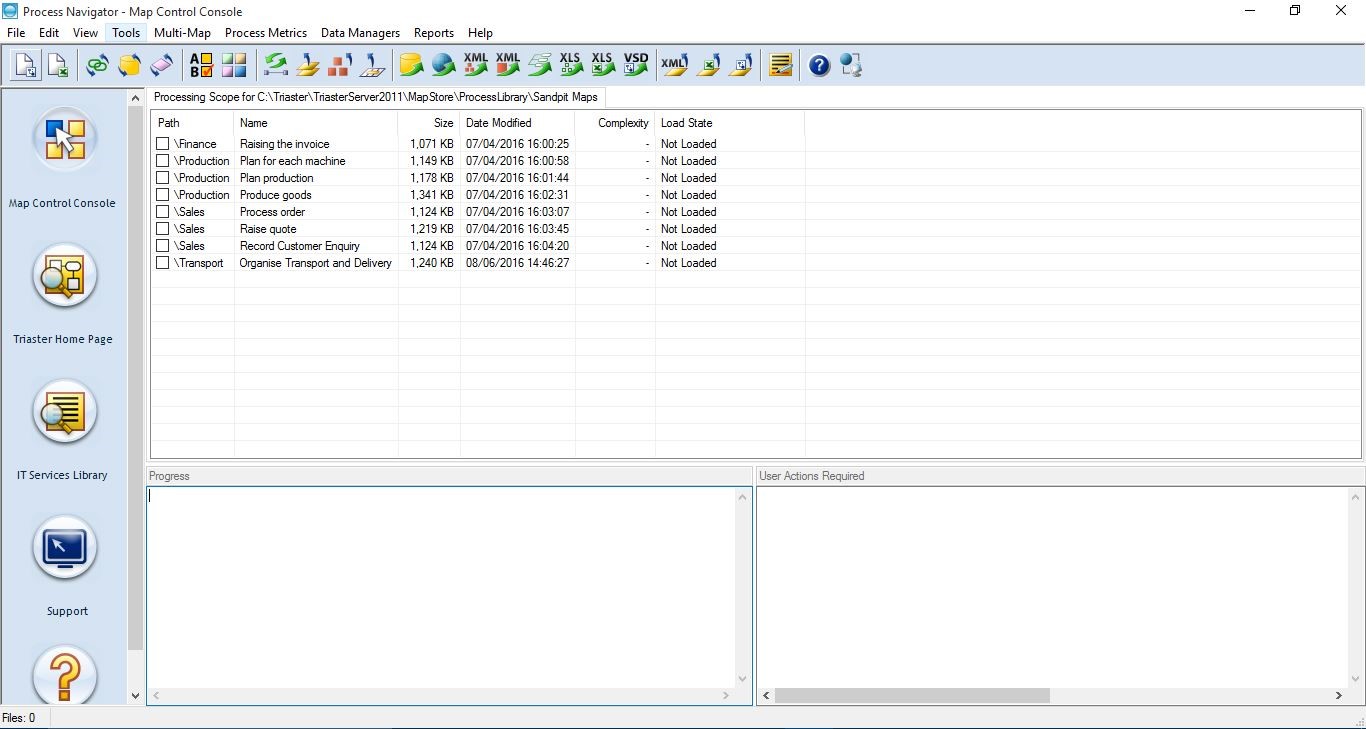Viewport: 1366px width, 729px height.
Task: Open the IT Services Library sidebar icon
Action: point(63,412)
